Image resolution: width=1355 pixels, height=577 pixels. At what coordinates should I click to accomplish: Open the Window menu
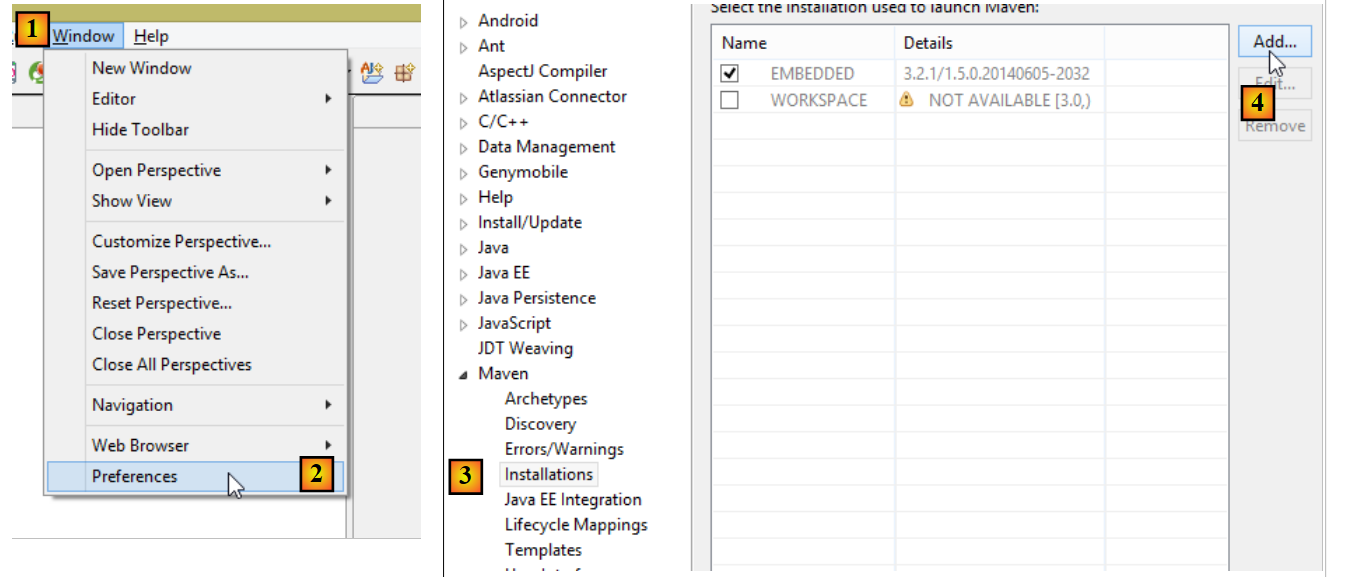84,36
